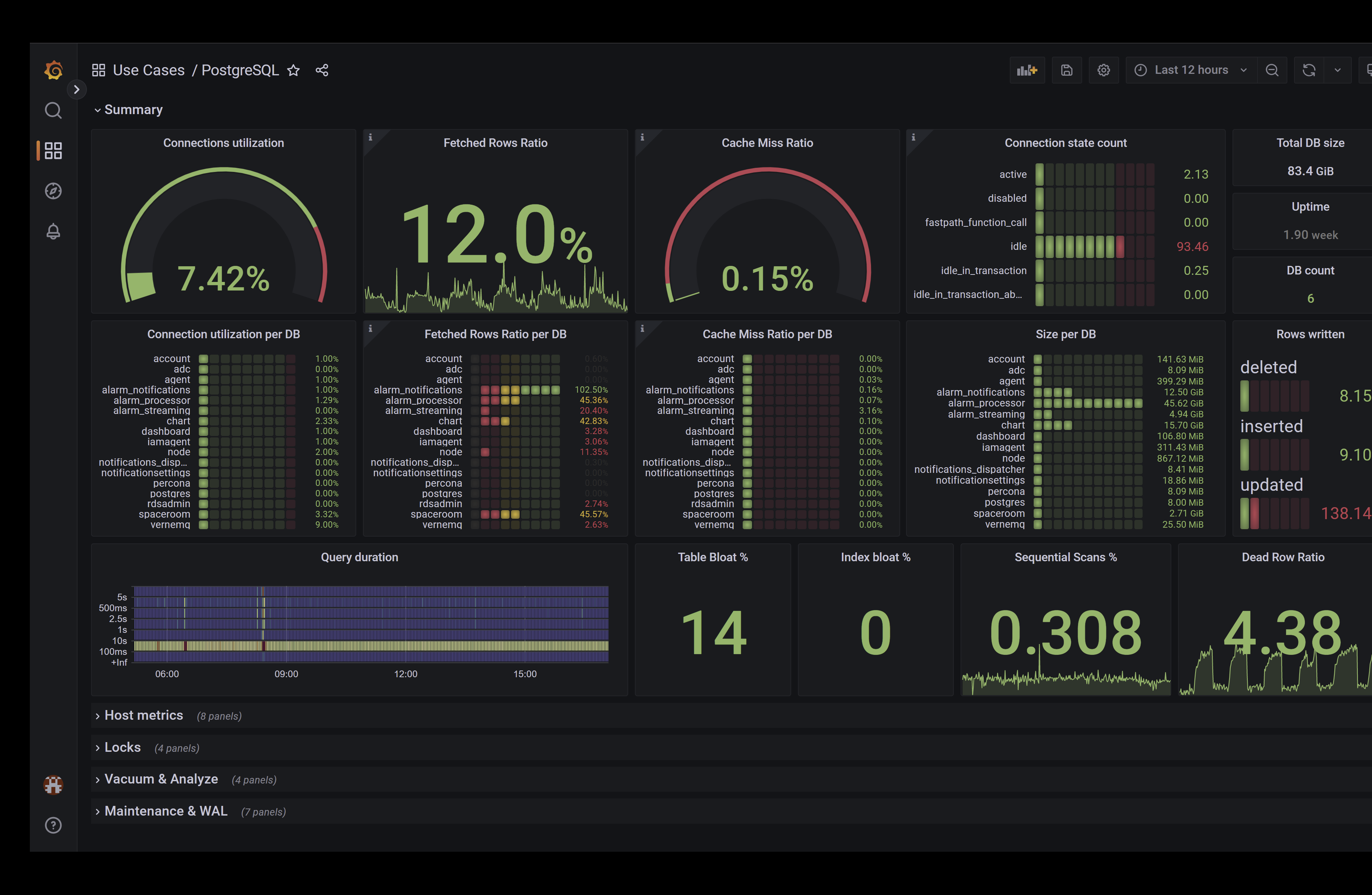The width and height of the screenshot is (1372, 895).
Task: Open the Last 12 hours time picker
Action: (1191, 70)
